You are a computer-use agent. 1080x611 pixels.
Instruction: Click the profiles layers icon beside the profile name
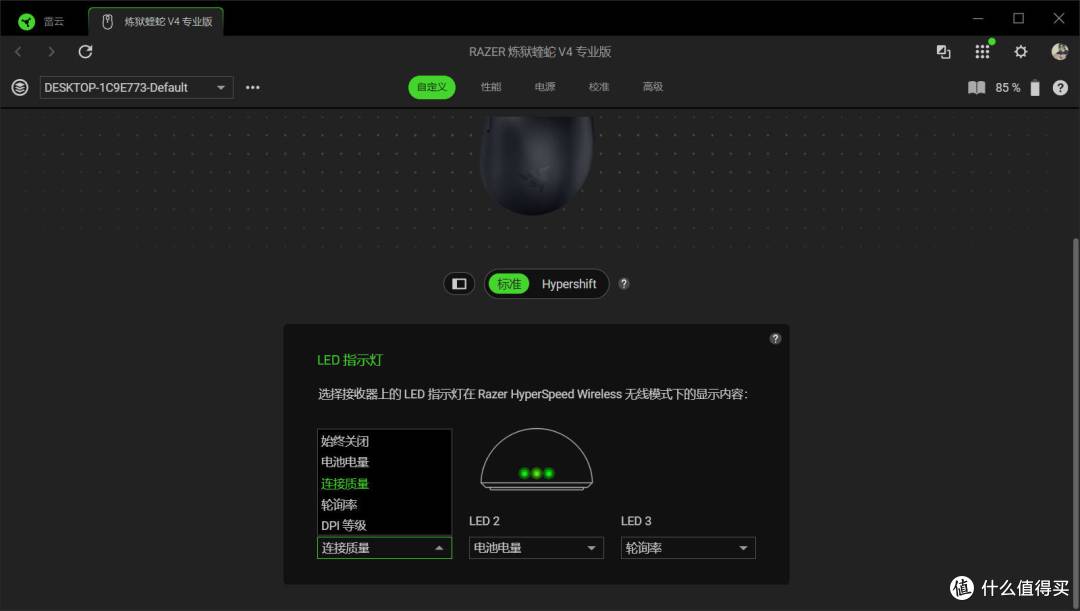pyautogui.click(x=18, y=87)
